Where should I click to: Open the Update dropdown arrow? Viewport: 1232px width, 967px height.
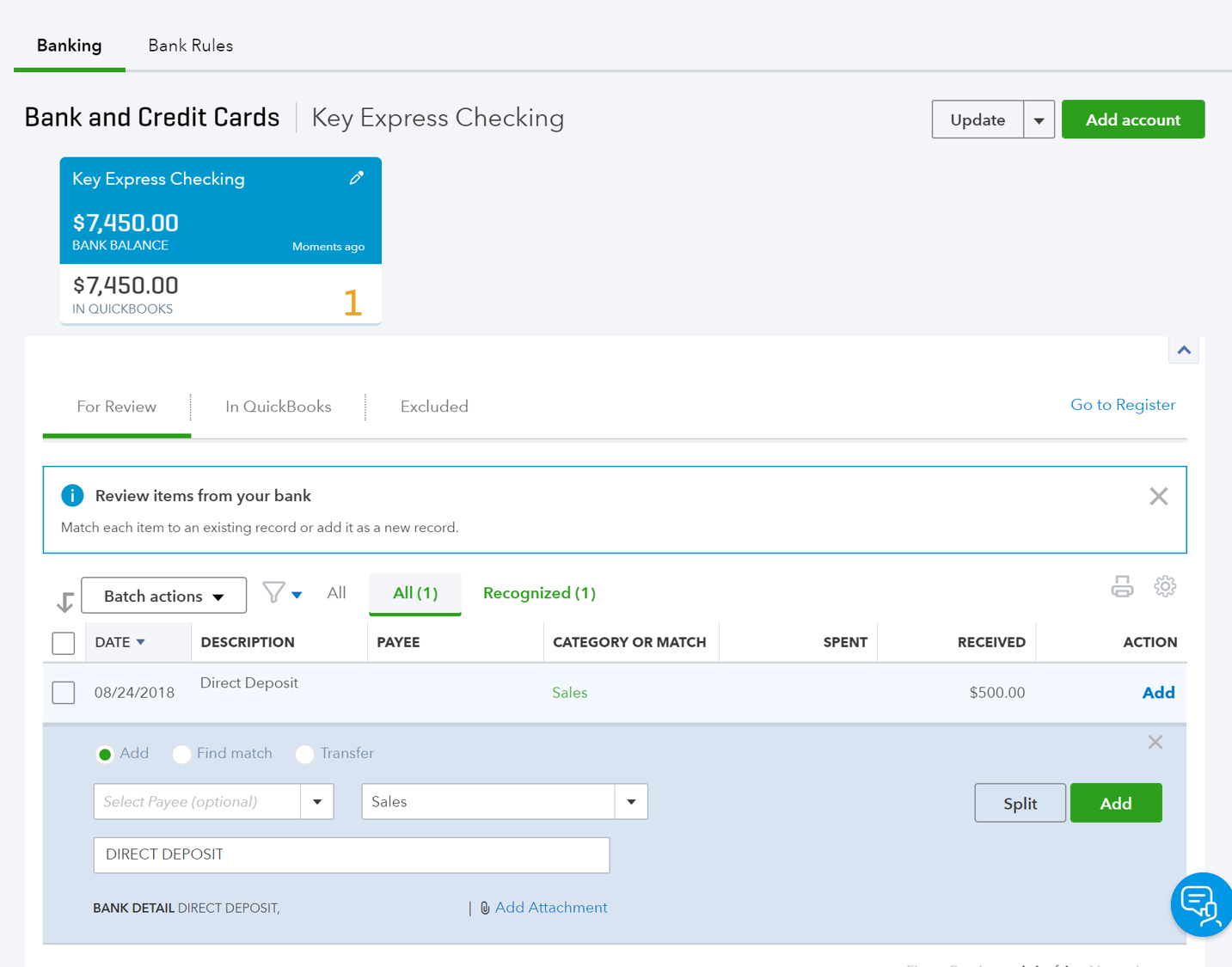pos(1039,119)
